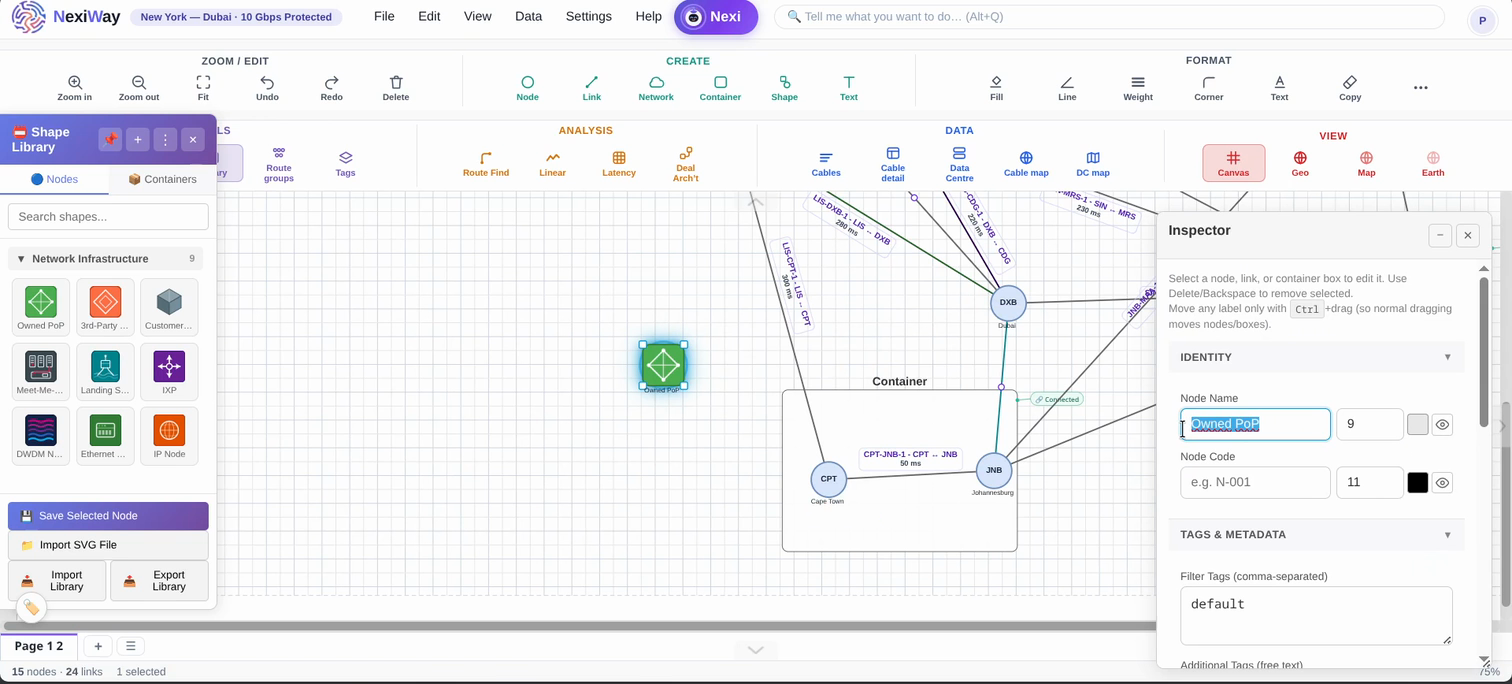This screenshot has width=1512, height=684.
Task: Open the Weight format option
Action: coord(1138,88)
